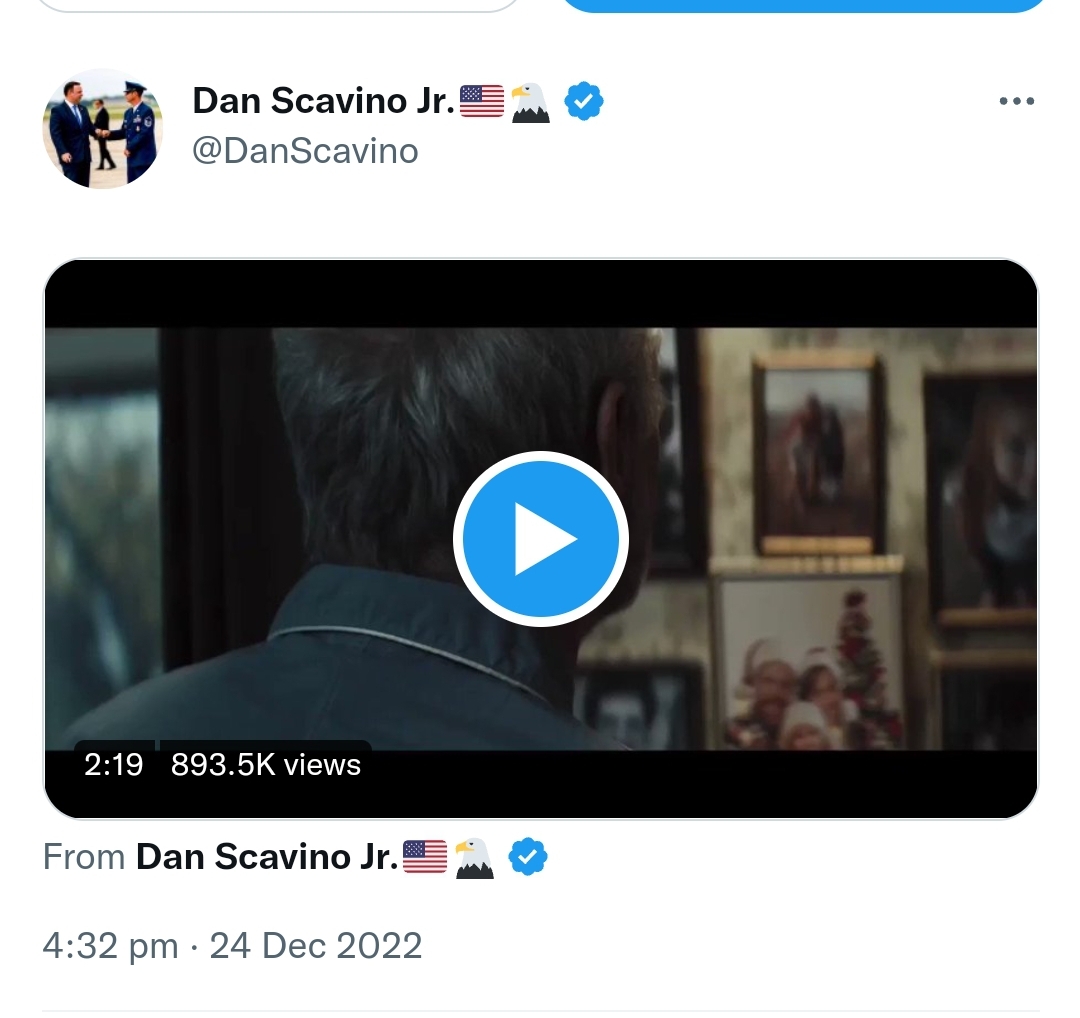The width and height of the screenshot is (1080, 1018).
Task: Click the framed pictures in the video preview
Action: pos(818,460)
